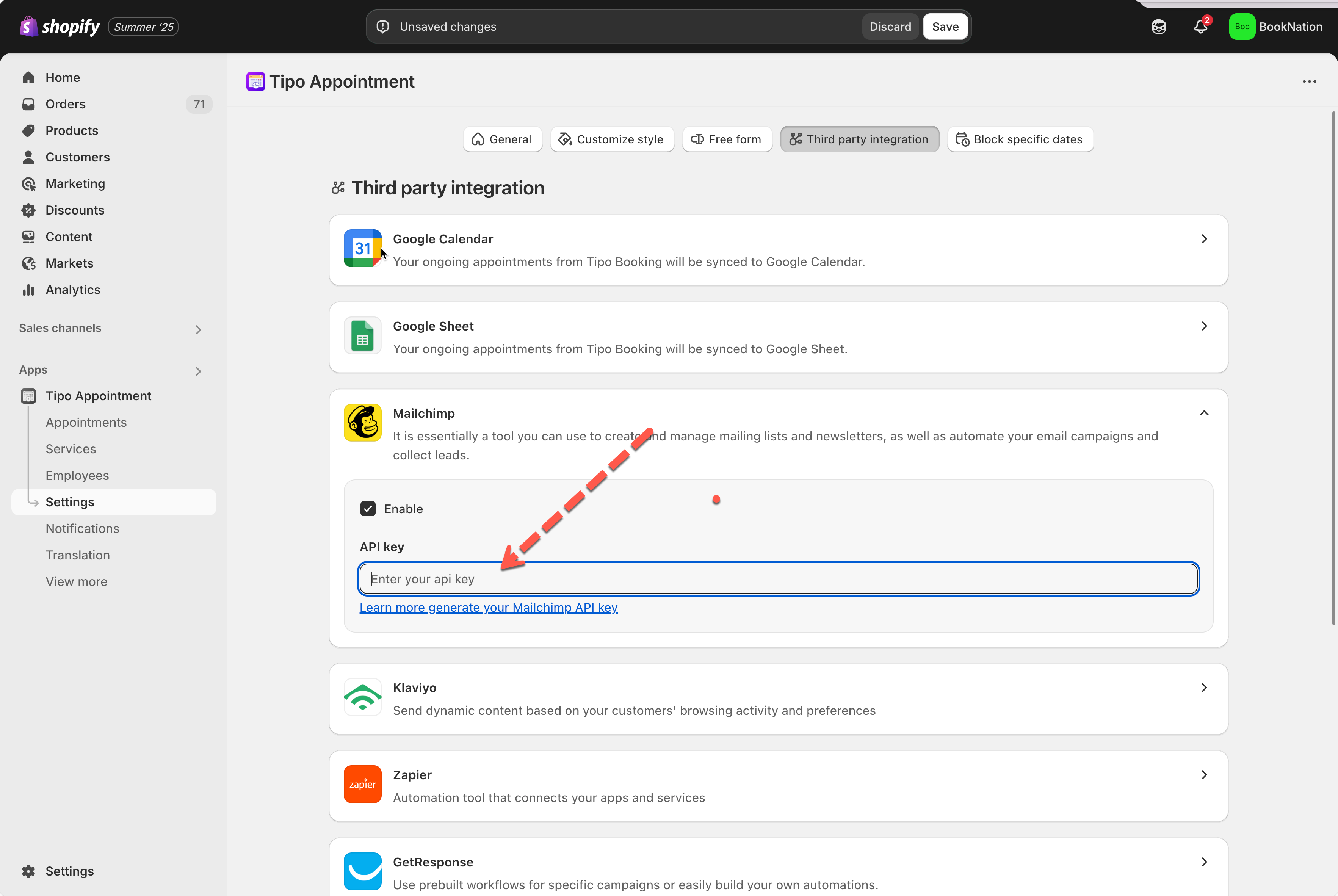Open Learn more Mailchimp API key link

489,608
